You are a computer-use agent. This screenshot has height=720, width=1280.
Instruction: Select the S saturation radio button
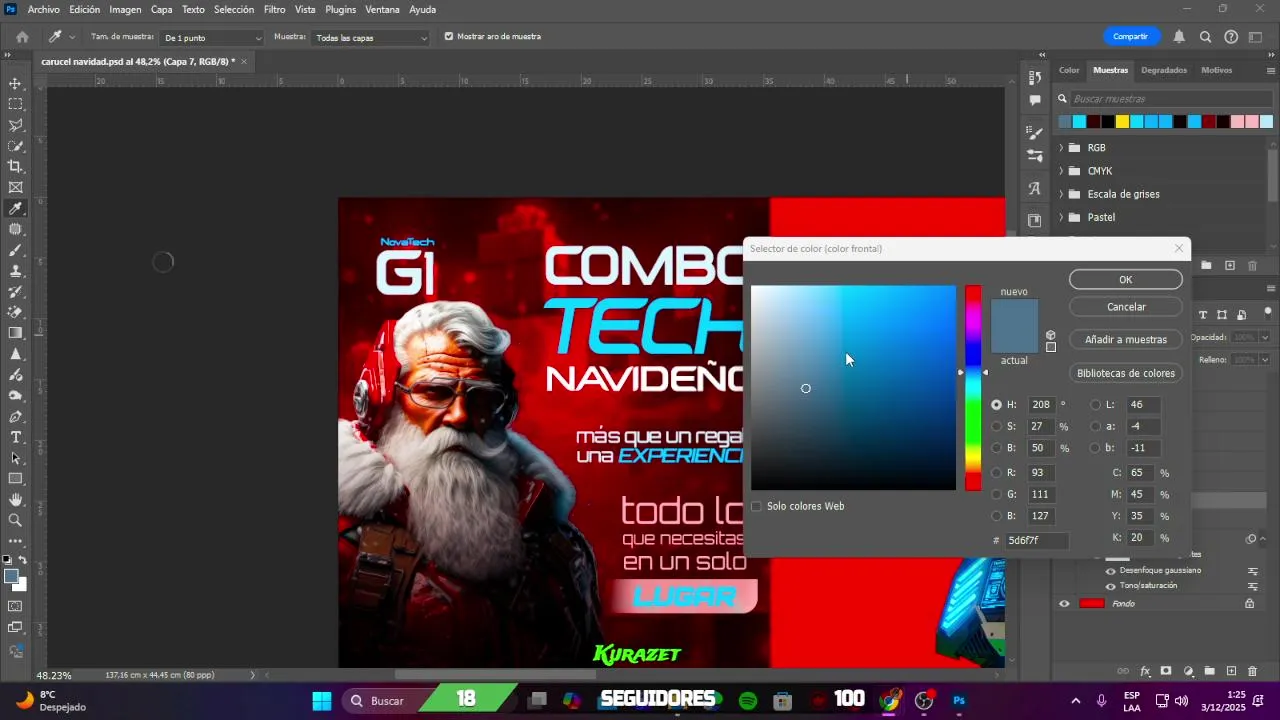996,427
